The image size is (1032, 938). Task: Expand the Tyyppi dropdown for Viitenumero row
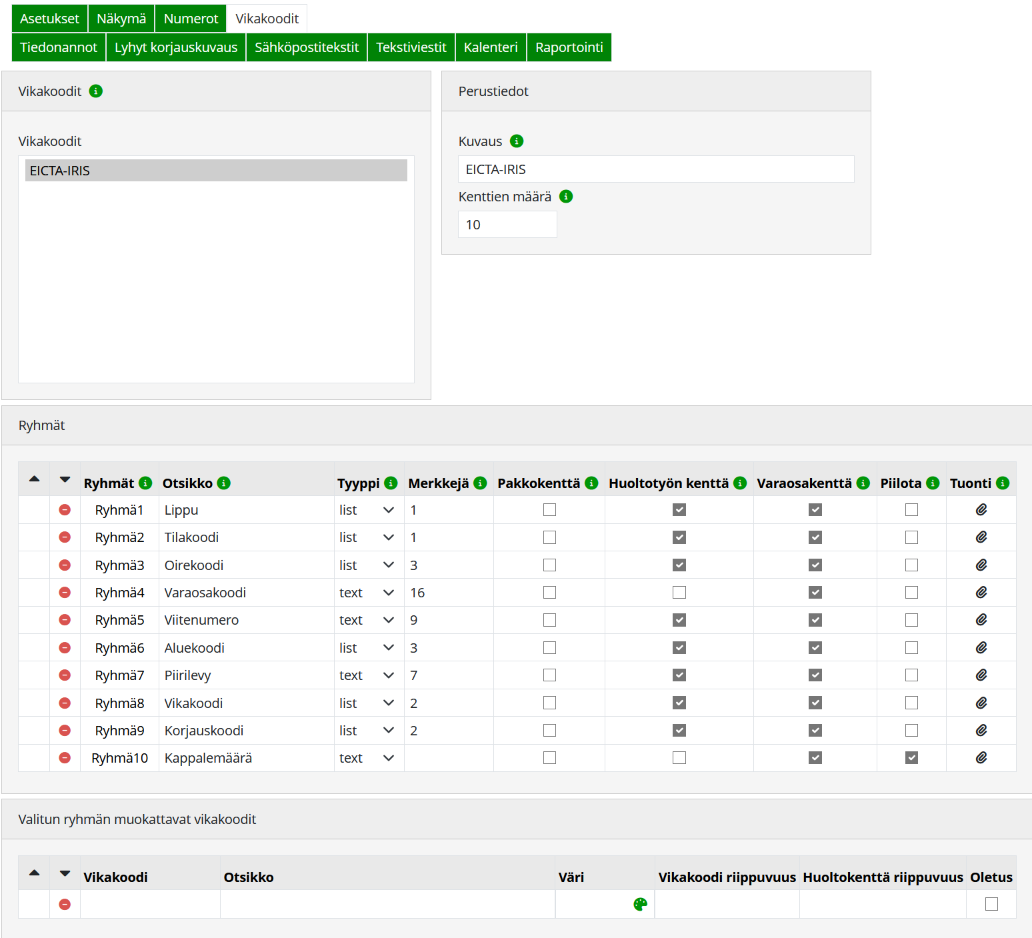point(367,620)
